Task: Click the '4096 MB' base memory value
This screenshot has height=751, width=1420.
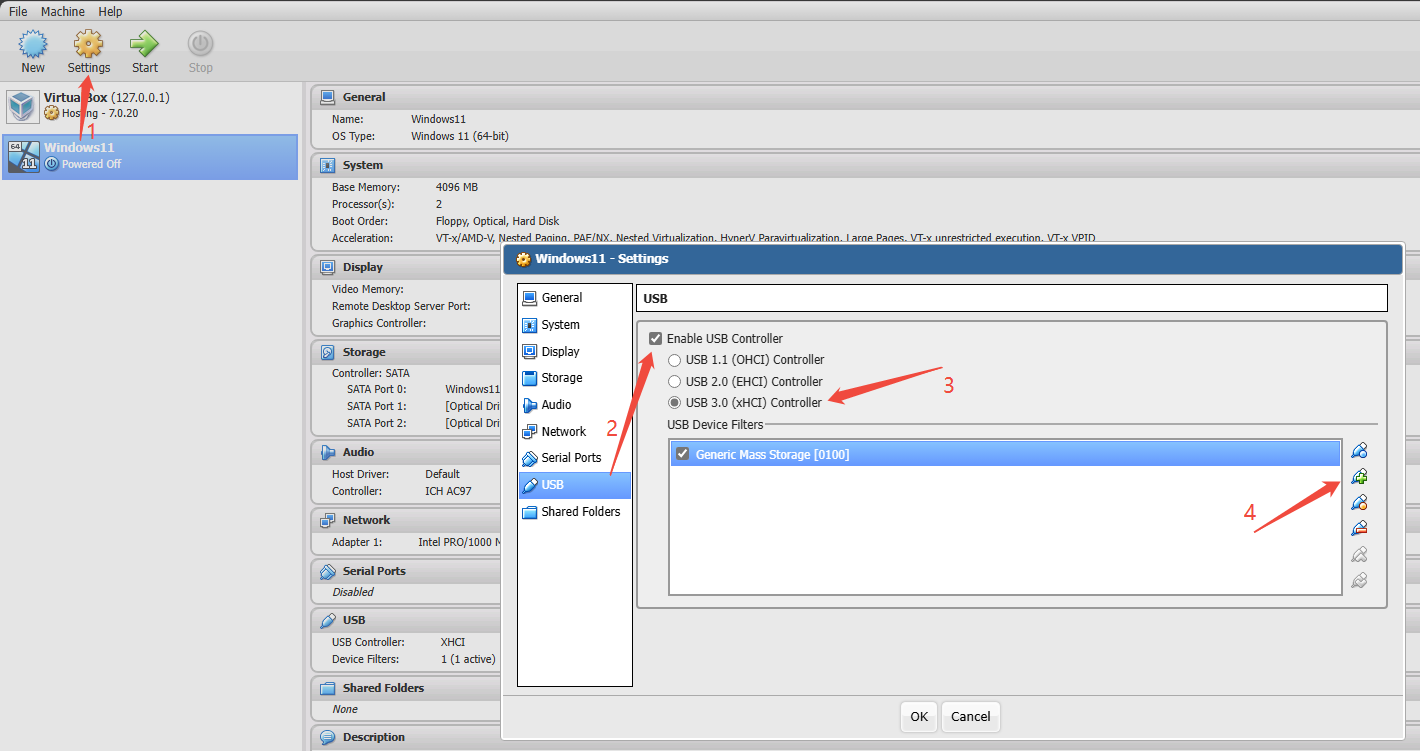Action: pos(457,187)
